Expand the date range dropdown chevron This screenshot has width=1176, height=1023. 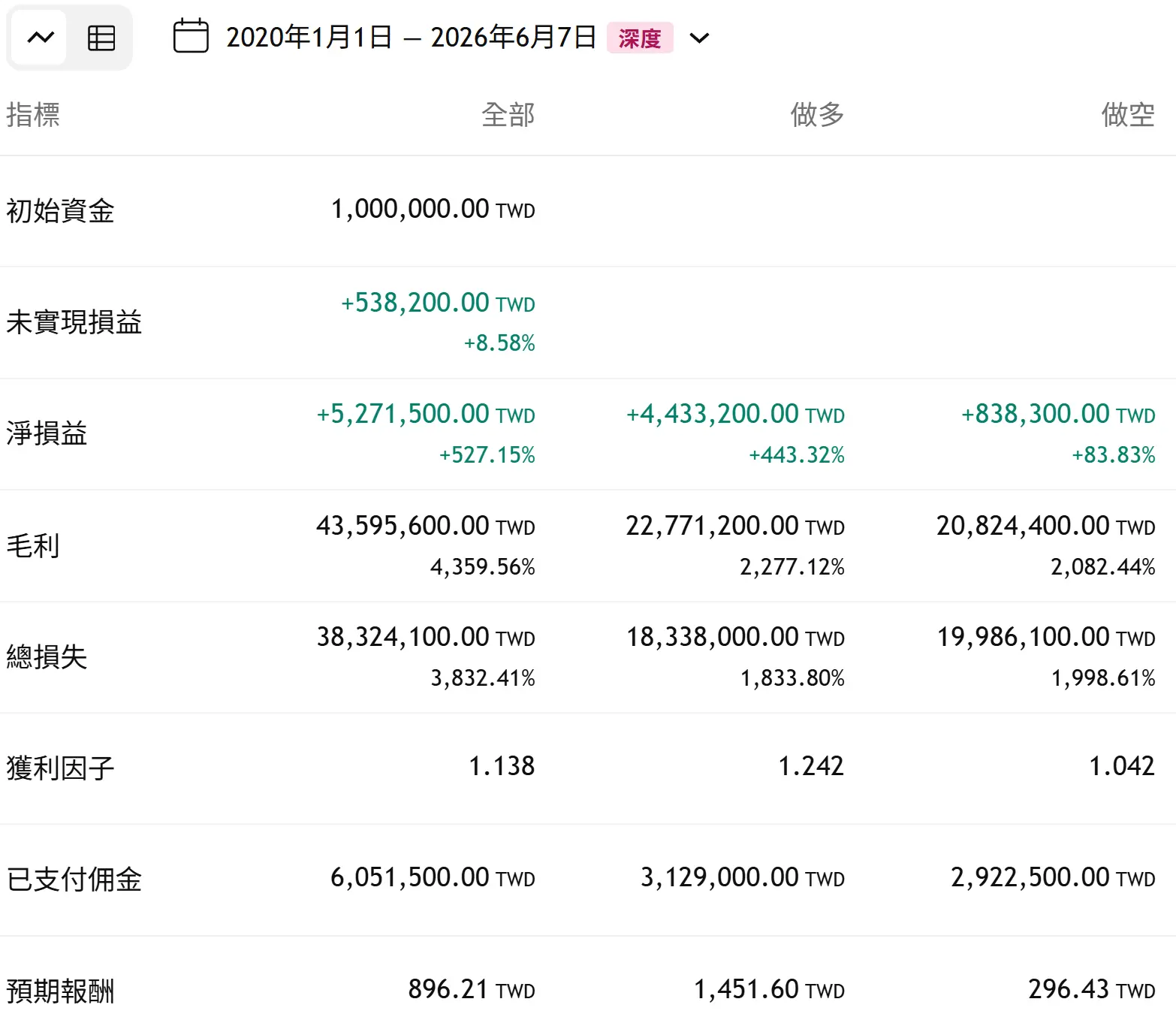[x=699, y=38]
